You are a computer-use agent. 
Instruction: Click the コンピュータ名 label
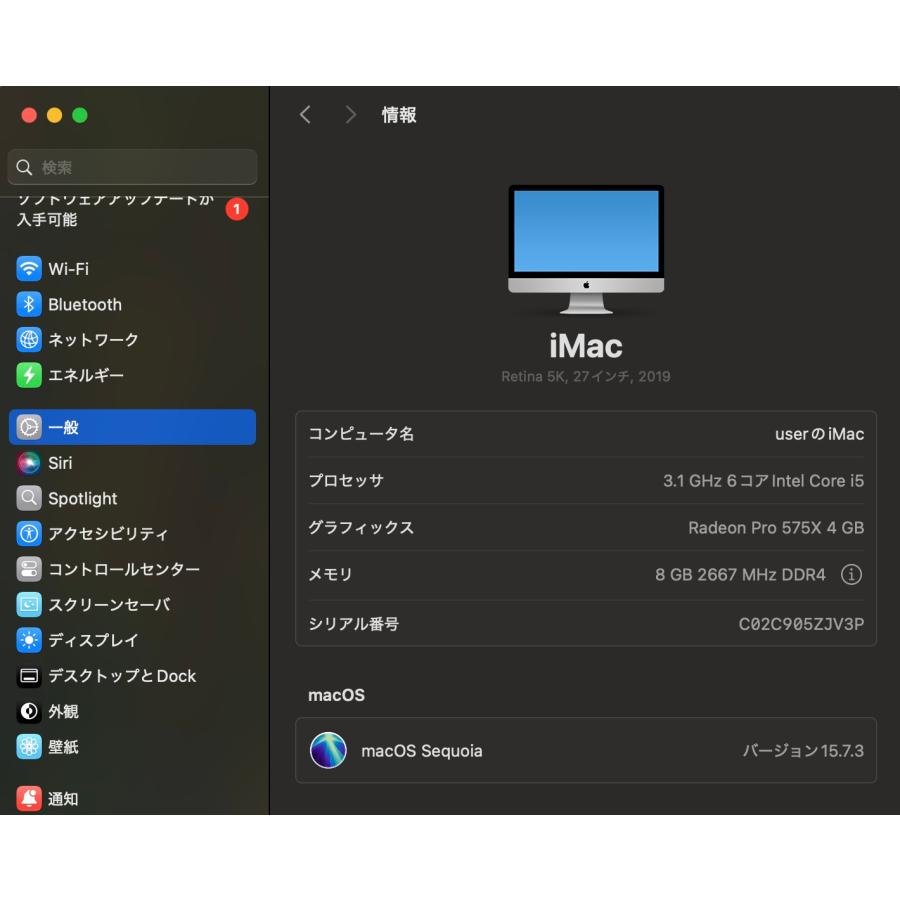[x=361, y=434]
